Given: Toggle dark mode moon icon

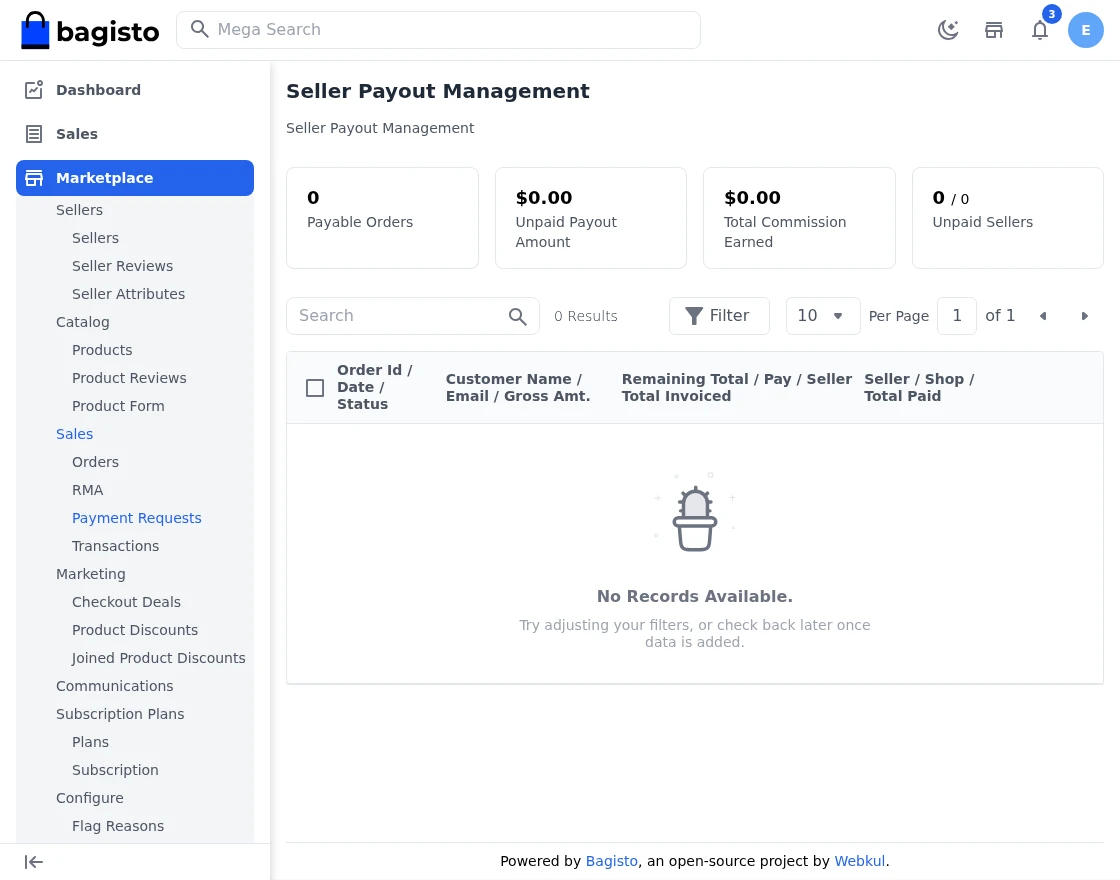Looking at the screenshot, I should click(948, 30).
